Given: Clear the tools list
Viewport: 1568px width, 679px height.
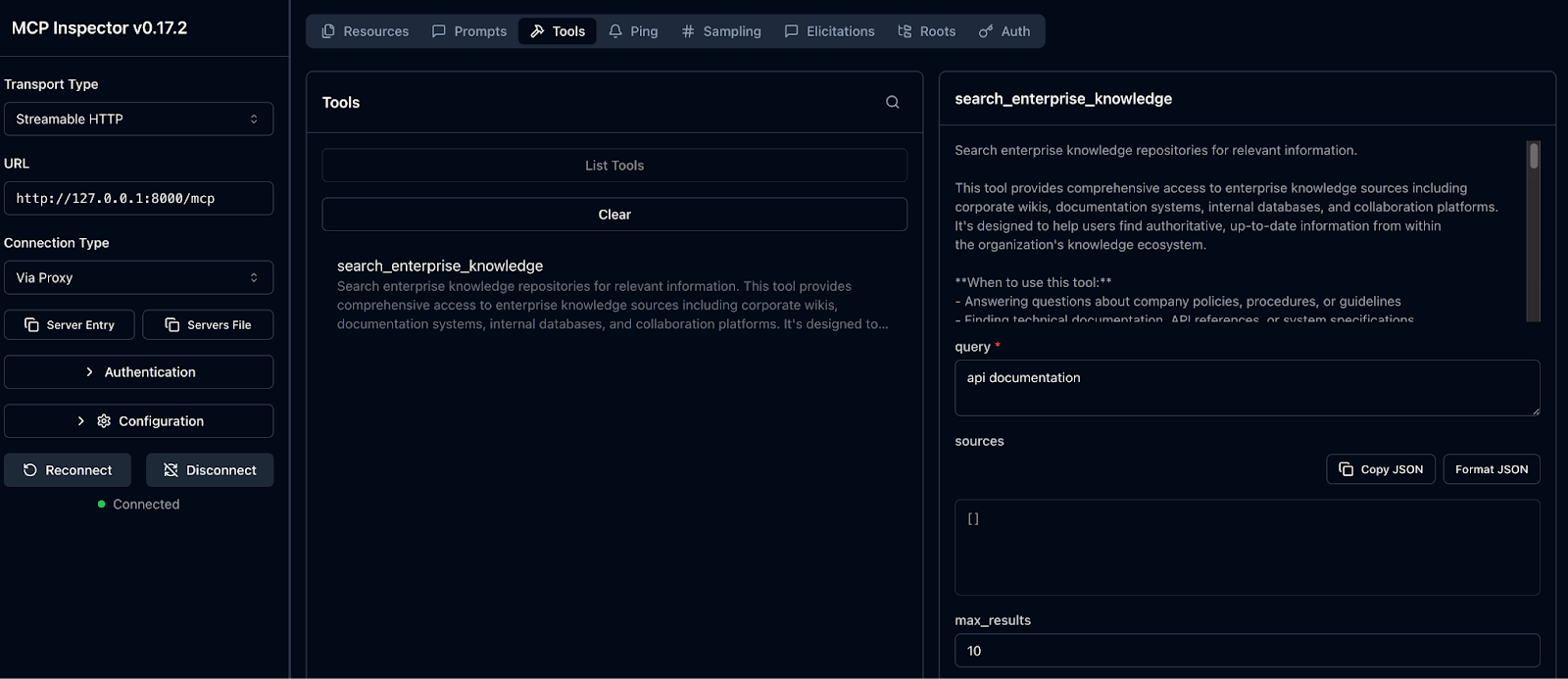Looking at the screenshot, I should tap(614, 215).
